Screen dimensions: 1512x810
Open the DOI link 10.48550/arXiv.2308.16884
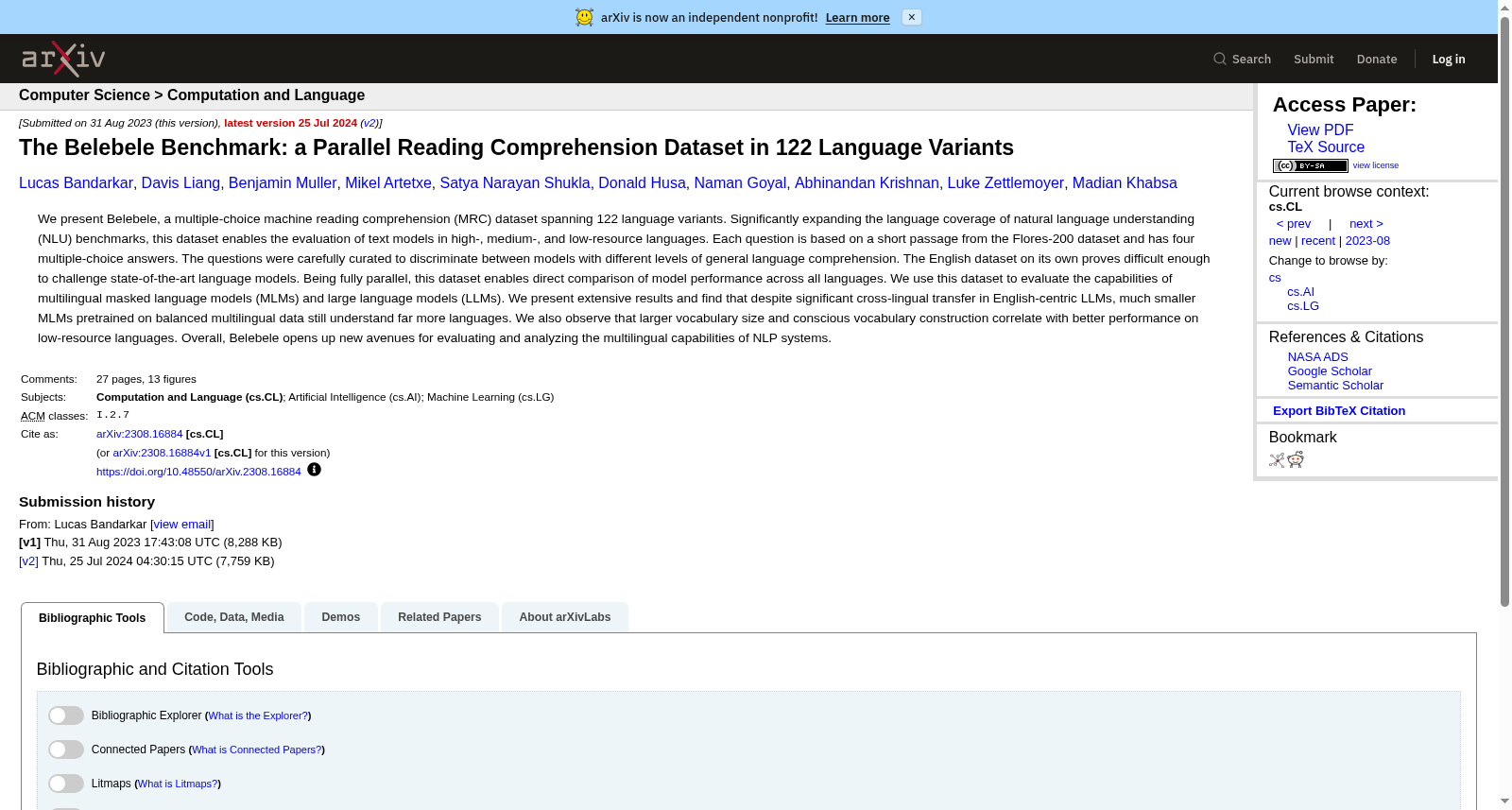point(198,472)
